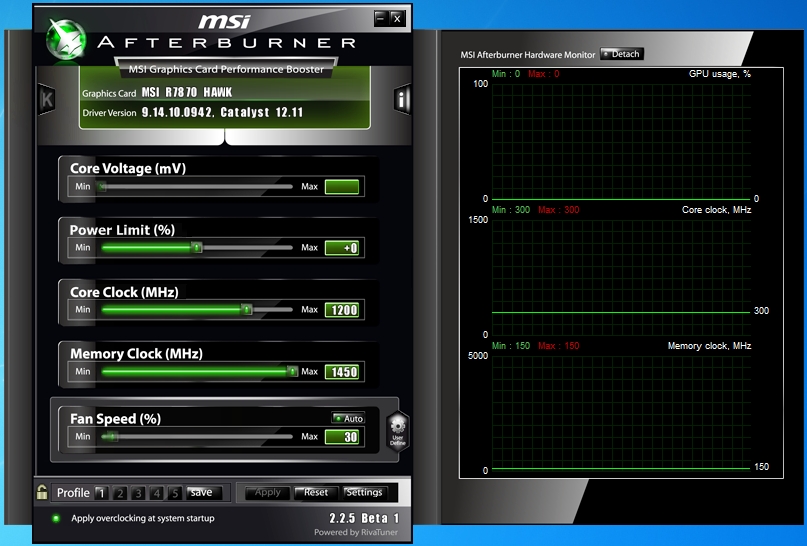The width and height of the screenshot is (807, 546).
Task: Click the Memory Clock slider handle
Action: (292, 371)
